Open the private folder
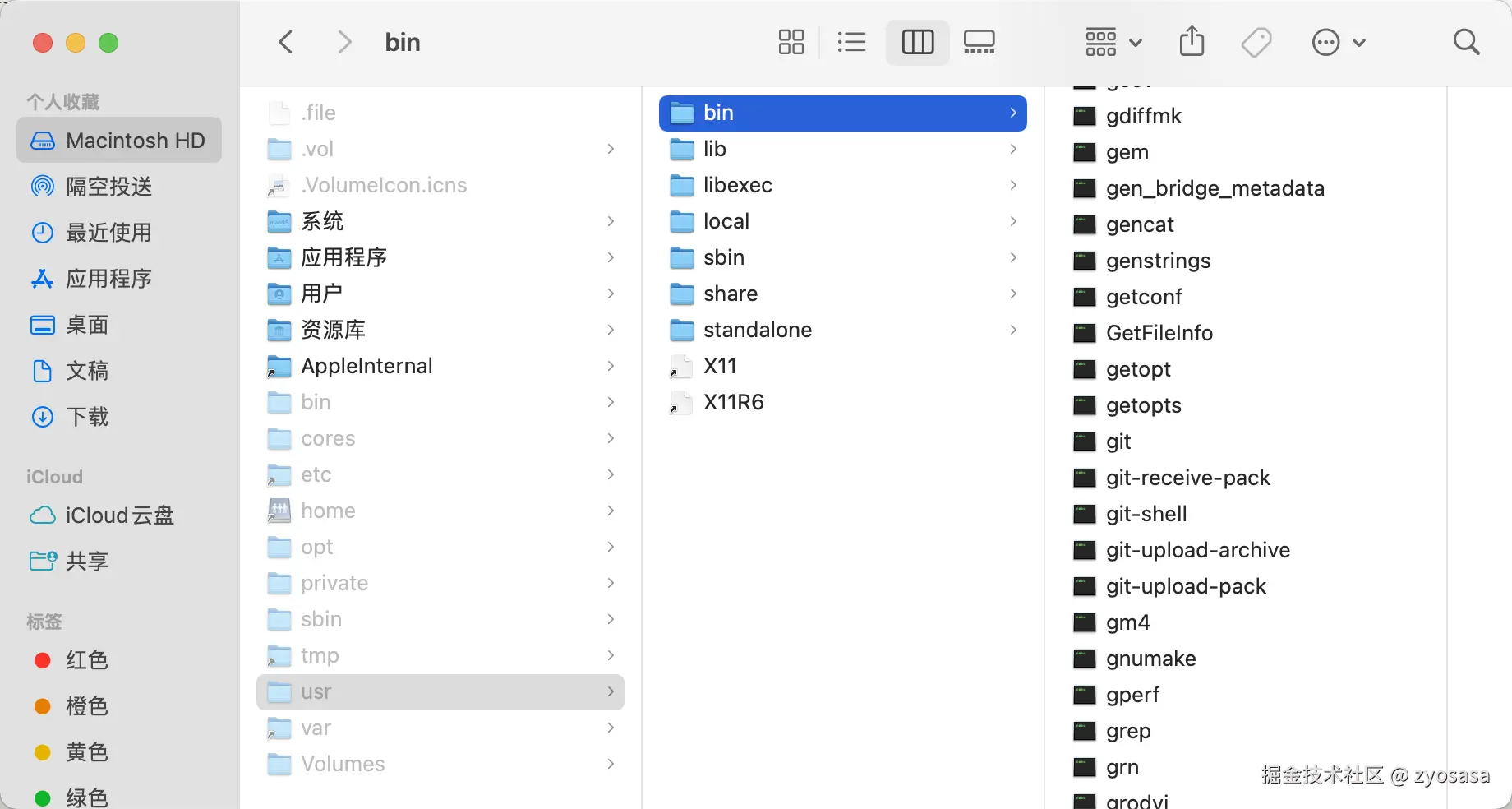This screenshot has height=809, width=1512. pos(440,583)
